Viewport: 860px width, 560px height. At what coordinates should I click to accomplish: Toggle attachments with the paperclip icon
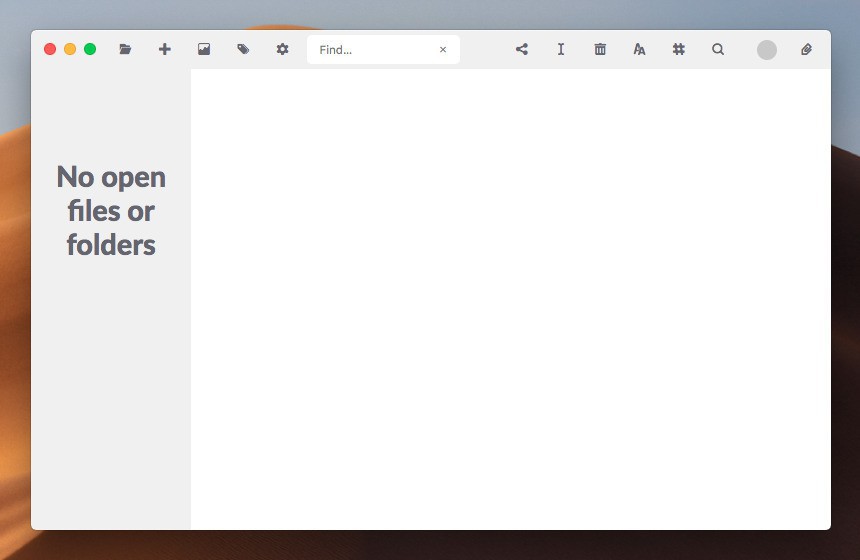pyautogui.click(x=807, y=49)
